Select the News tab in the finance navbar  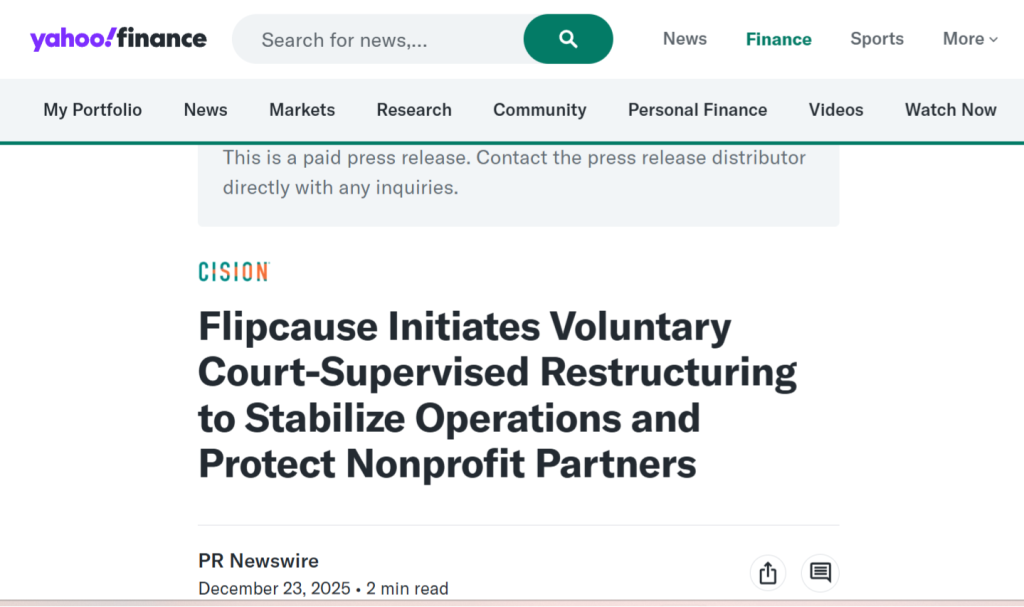206,110
